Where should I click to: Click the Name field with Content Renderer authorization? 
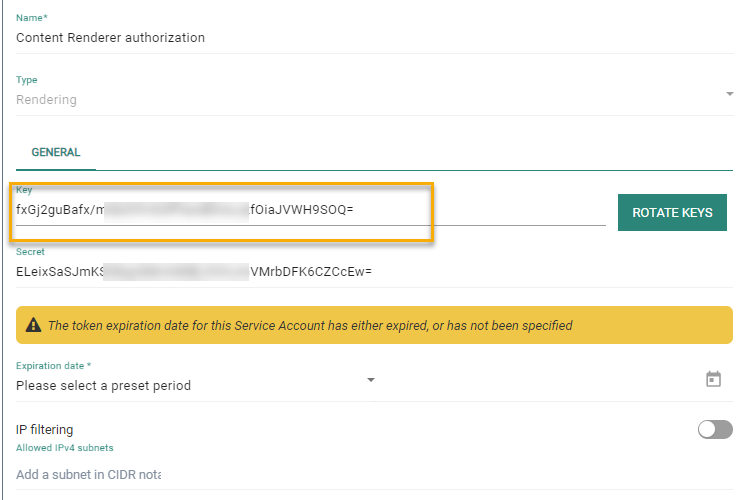pyautogui.click(x=110, y=38)
